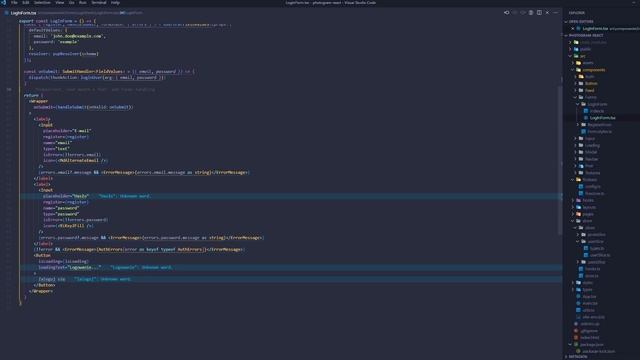Open the editor More Actions menu
Image resolution: width=640 pixels, height=360 pixels.
[556, 13]
